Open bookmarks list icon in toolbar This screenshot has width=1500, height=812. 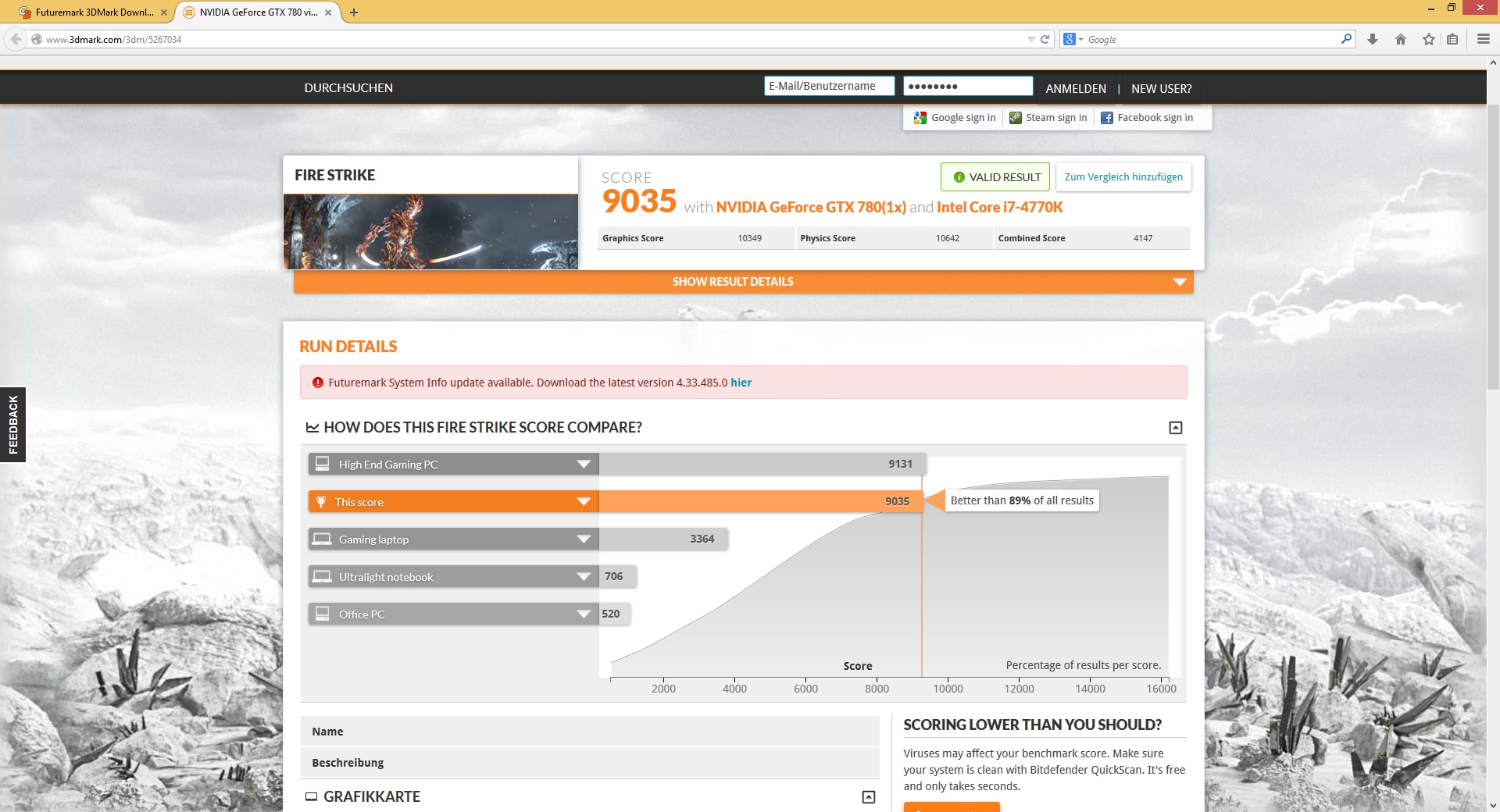pos(1452,39)
